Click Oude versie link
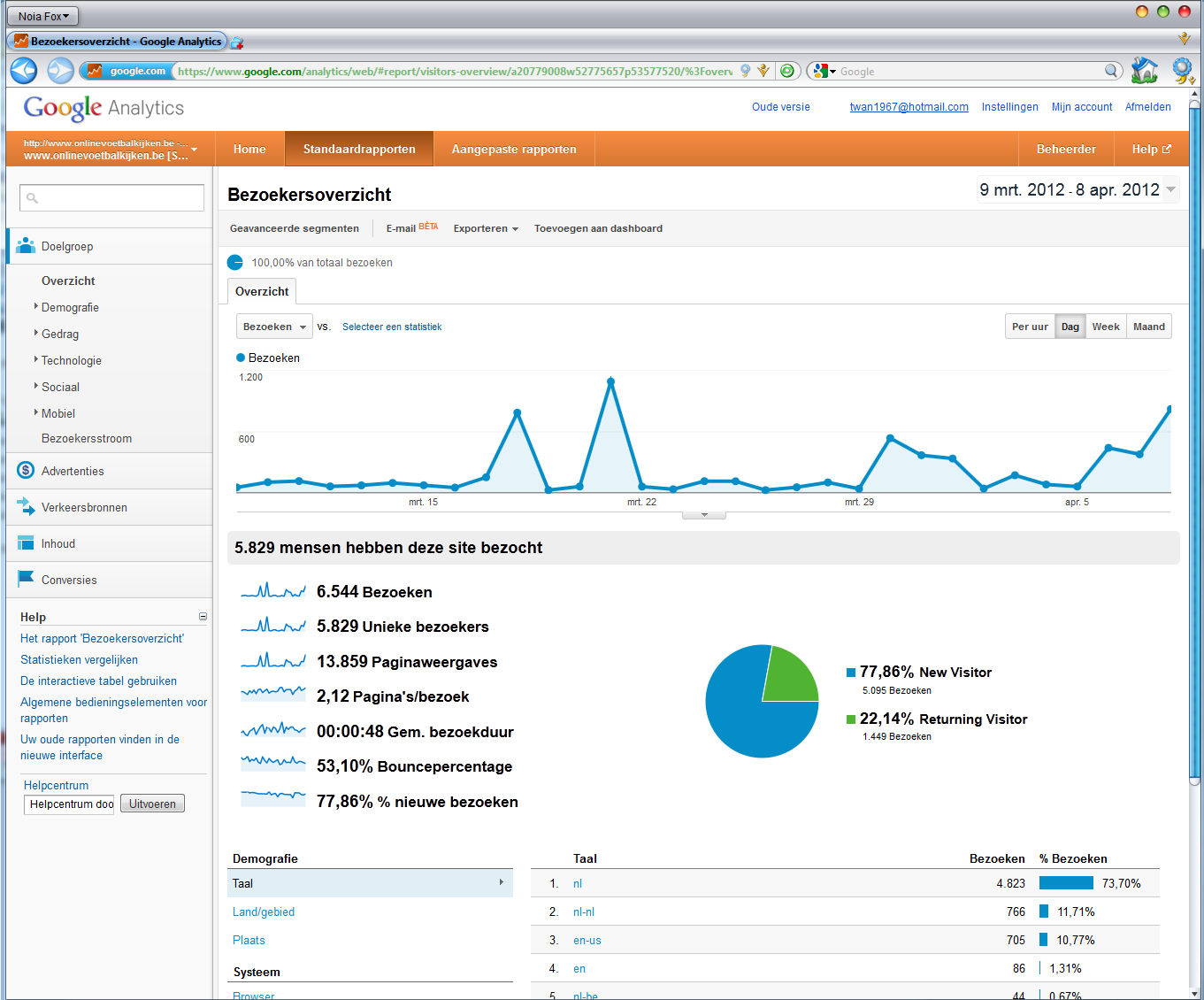The height and width of the screenshot is (1000, 1204). click(780, 107)
